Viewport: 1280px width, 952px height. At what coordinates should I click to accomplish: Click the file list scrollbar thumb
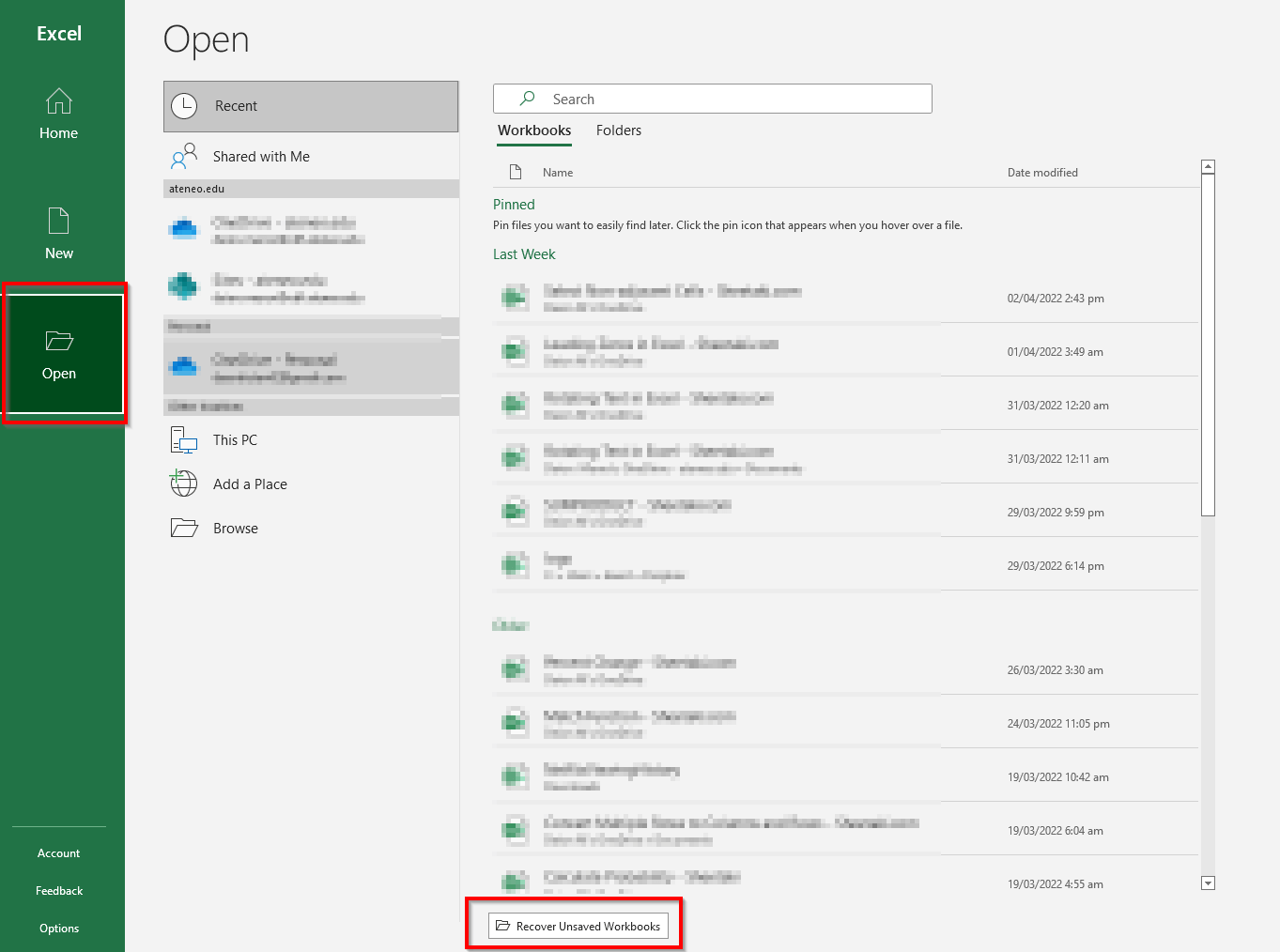(x=1209, y=345)
